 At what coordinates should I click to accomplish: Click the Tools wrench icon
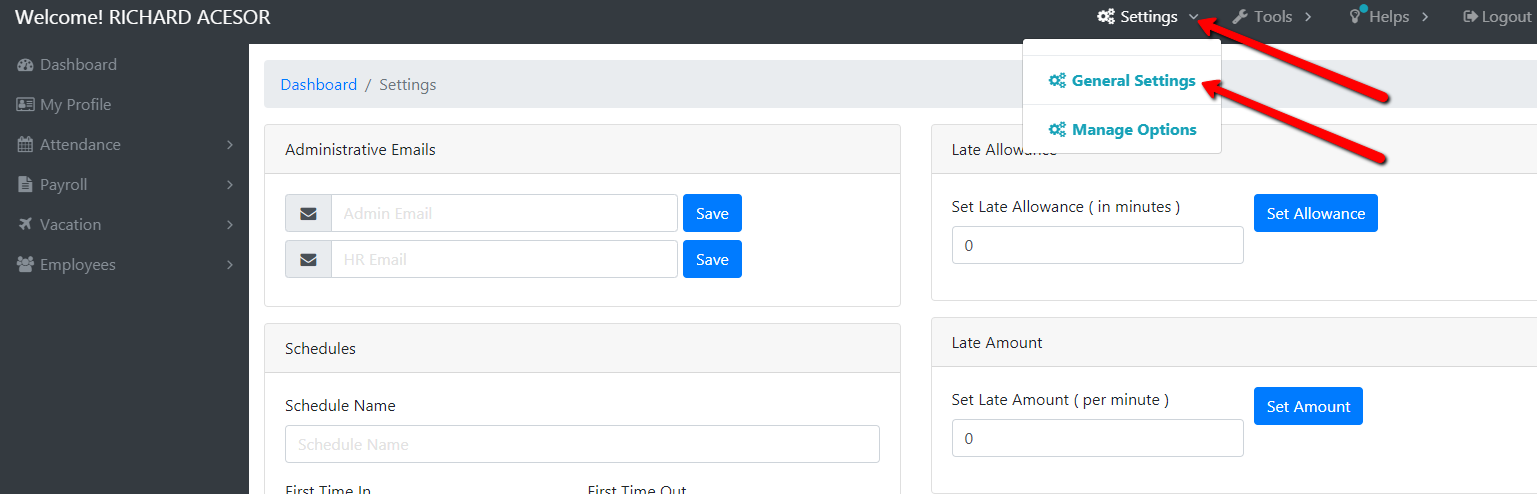tap(1240, 17)
